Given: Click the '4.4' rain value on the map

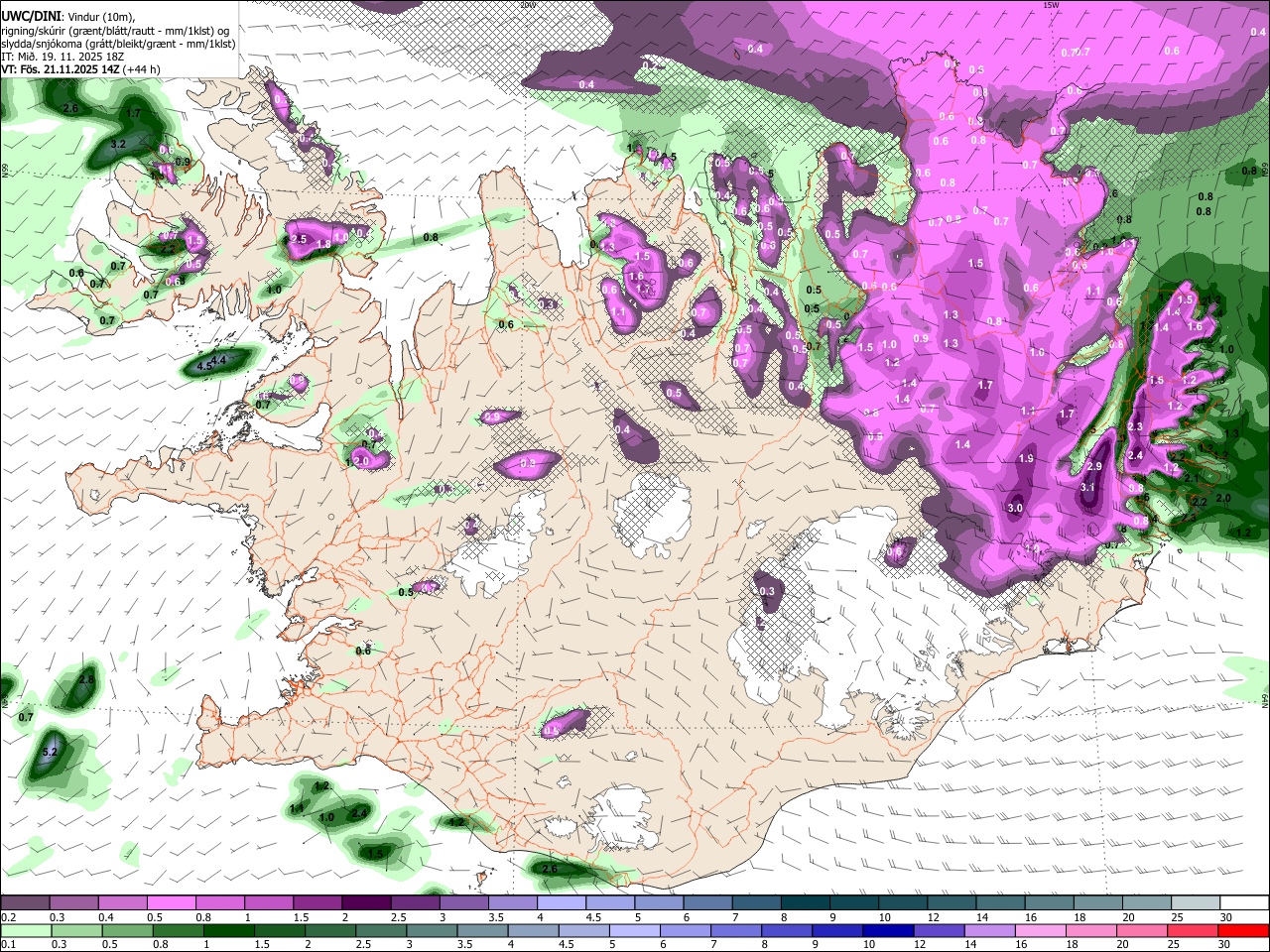Looking at the screenshot, I should tap(219, 359).
